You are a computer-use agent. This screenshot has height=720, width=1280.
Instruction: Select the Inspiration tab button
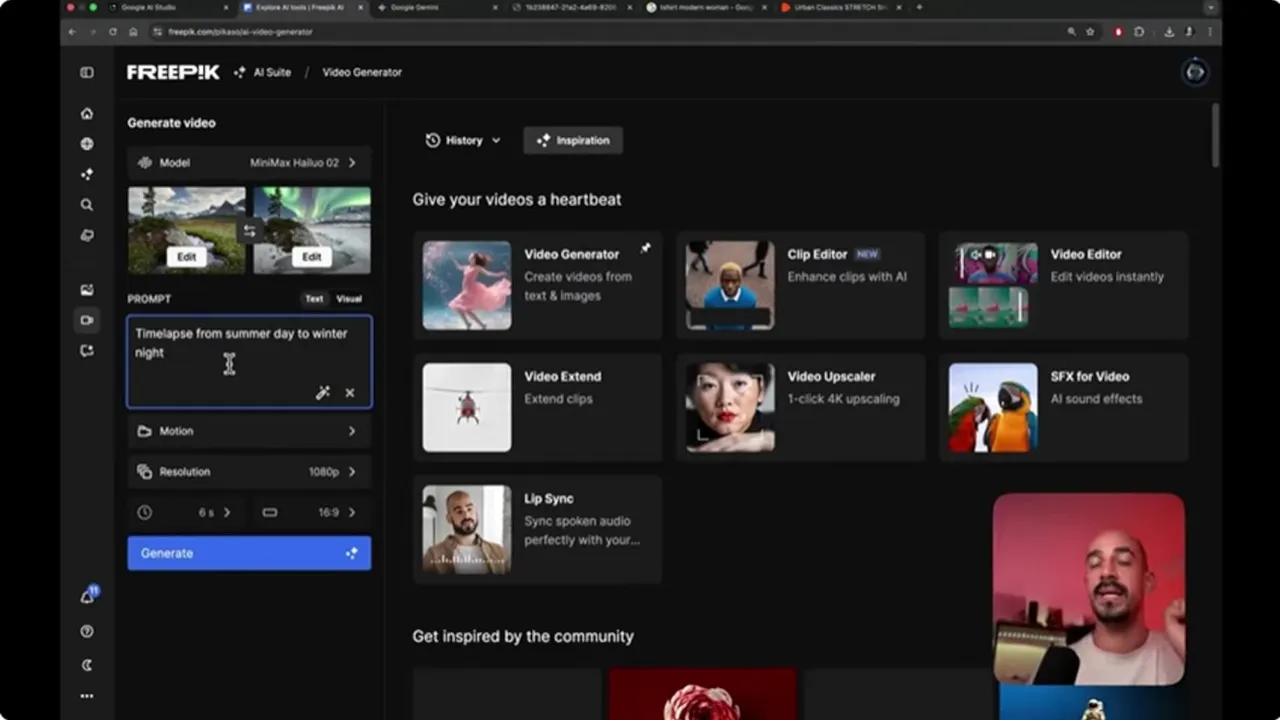573,140
